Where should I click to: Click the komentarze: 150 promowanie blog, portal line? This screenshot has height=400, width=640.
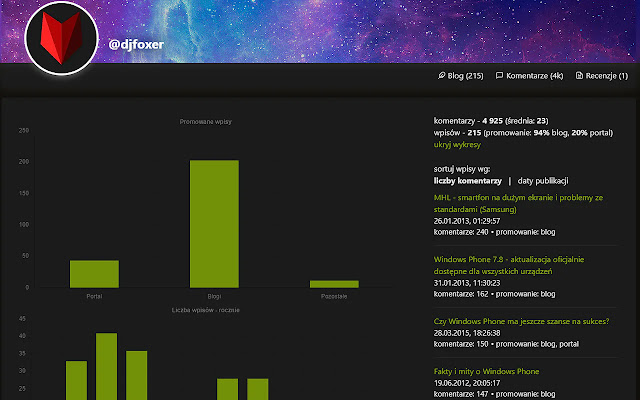pos(506,344)
